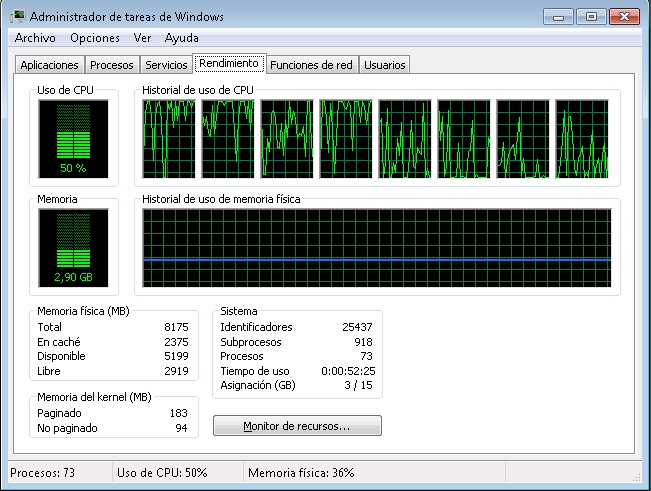
Task: Click the fourth CPU core history graph
Action: (346, 139)
